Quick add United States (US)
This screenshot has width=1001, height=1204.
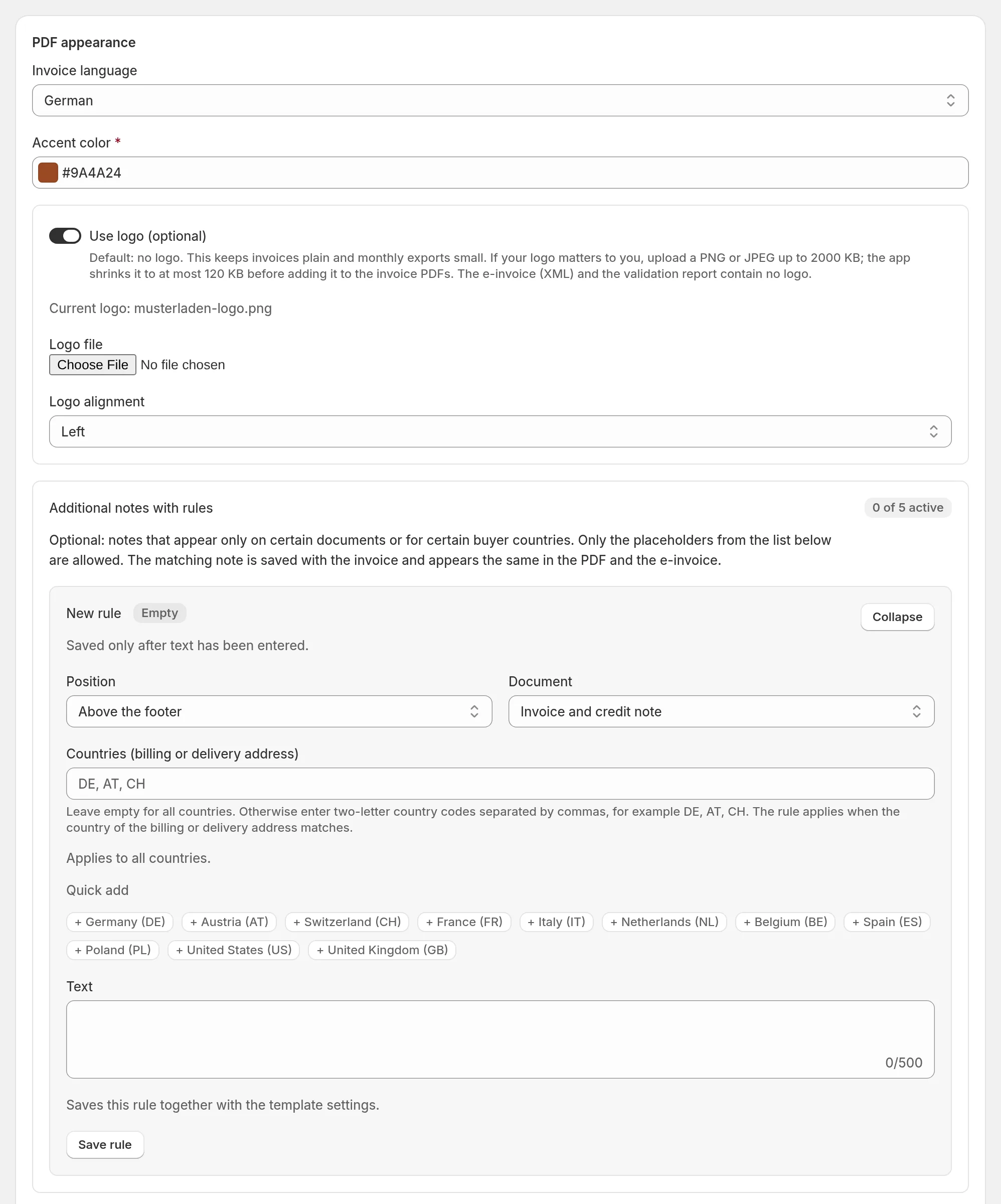click(234, 950)
